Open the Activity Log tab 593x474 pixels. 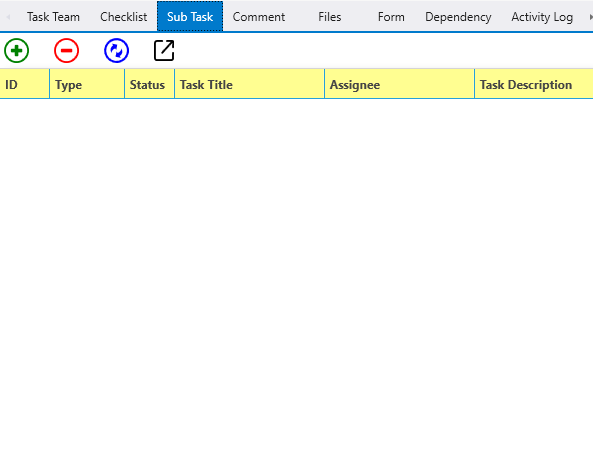point(542,17)
